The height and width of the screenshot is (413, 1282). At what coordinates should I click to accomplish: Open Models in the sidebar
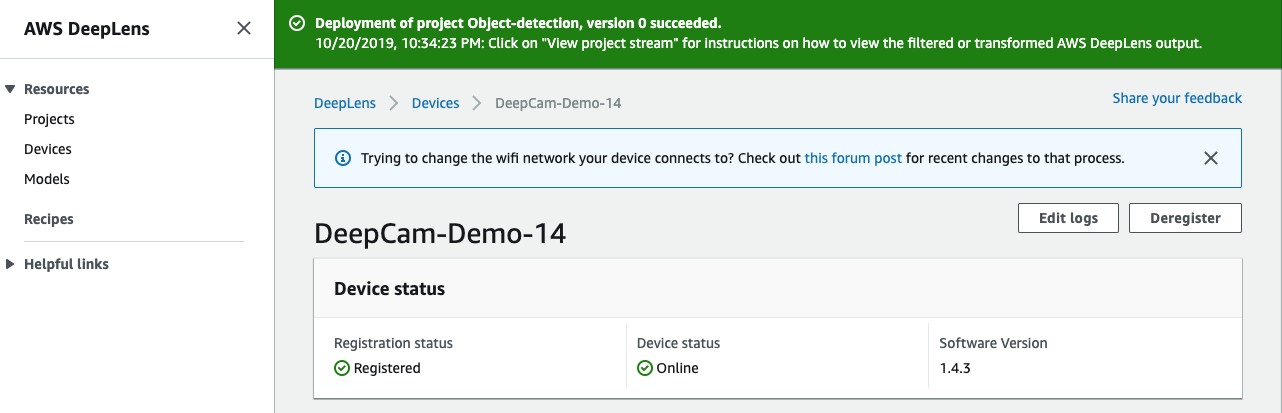(x=47, y=179)
